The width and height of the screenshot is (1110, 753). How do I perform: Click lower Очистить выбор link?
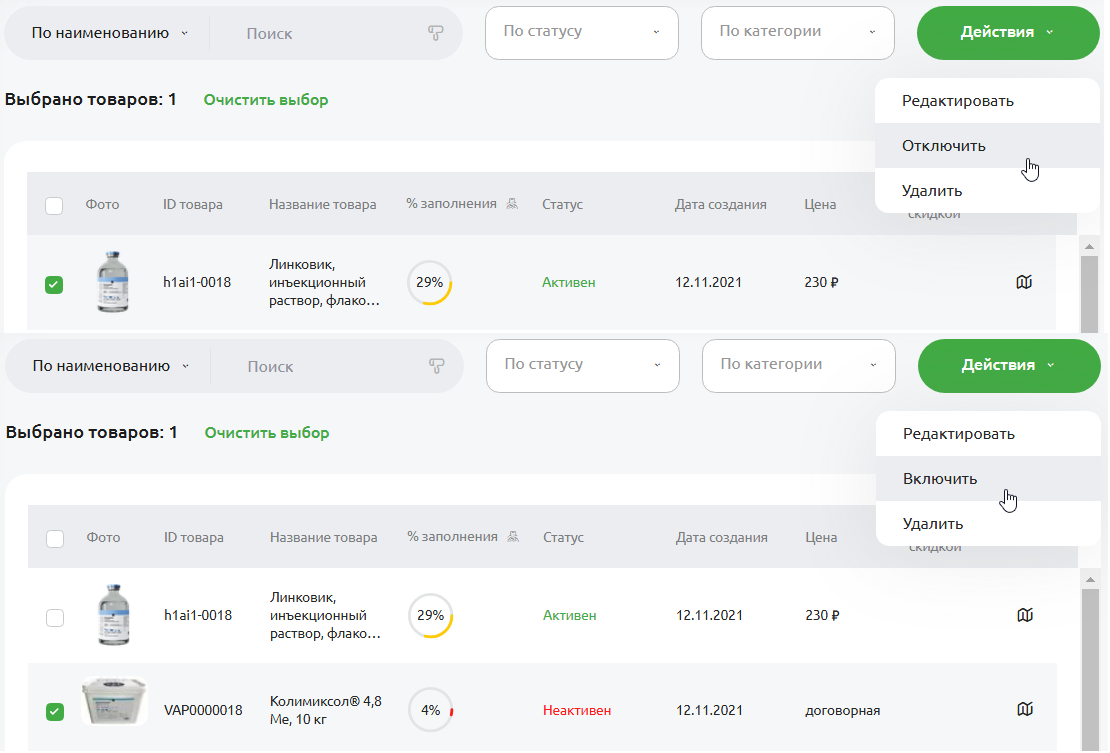pyautogui.click(x=267, y=433)
